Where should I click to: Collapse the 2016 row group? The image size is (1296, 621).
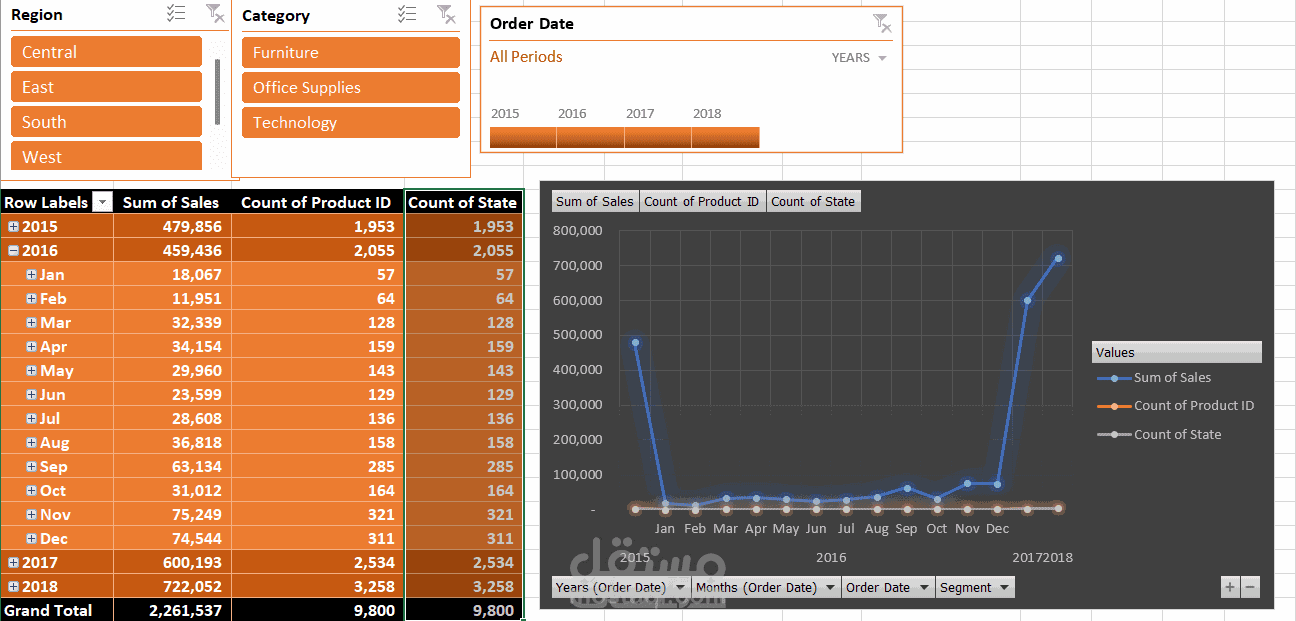pos(13,251)
